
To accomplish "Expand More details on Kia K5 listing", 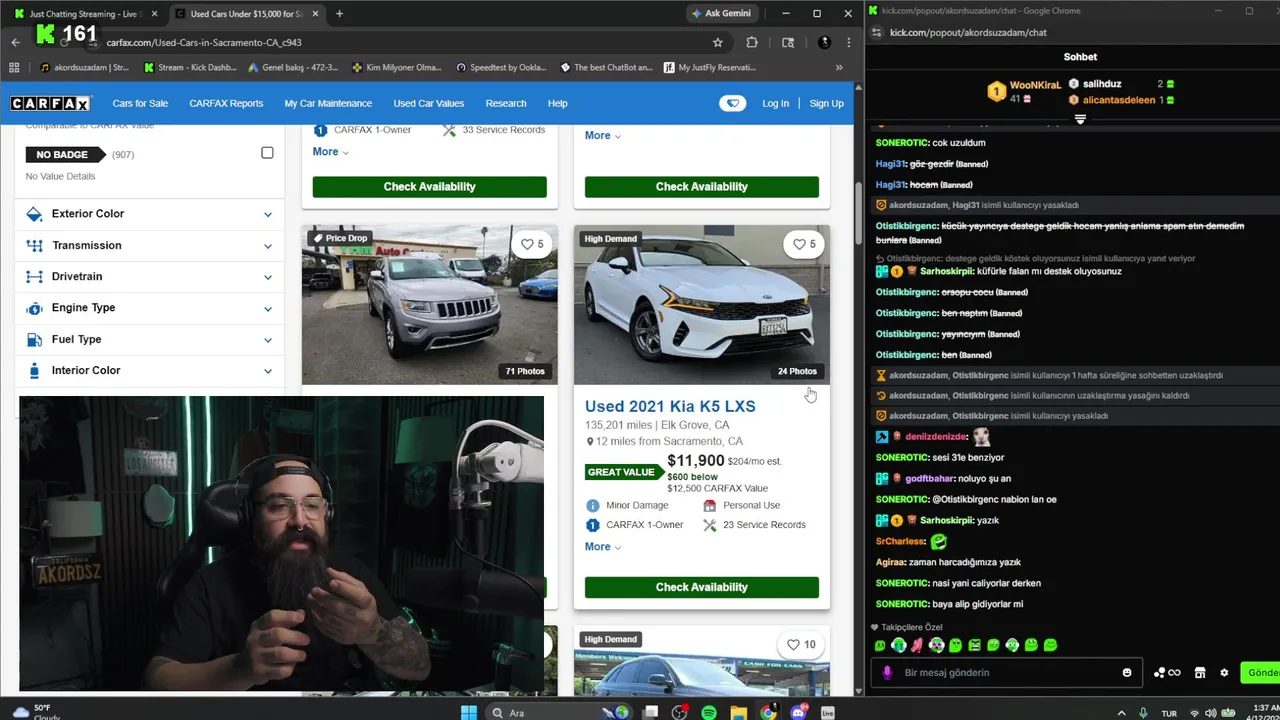I will coord(603,547).
